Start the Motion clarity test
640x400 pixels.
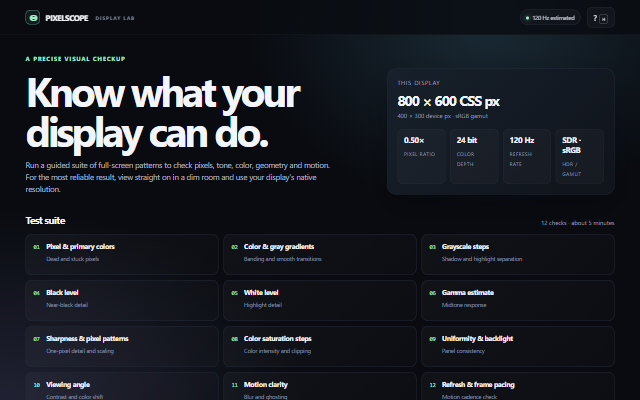click(320, 387)
